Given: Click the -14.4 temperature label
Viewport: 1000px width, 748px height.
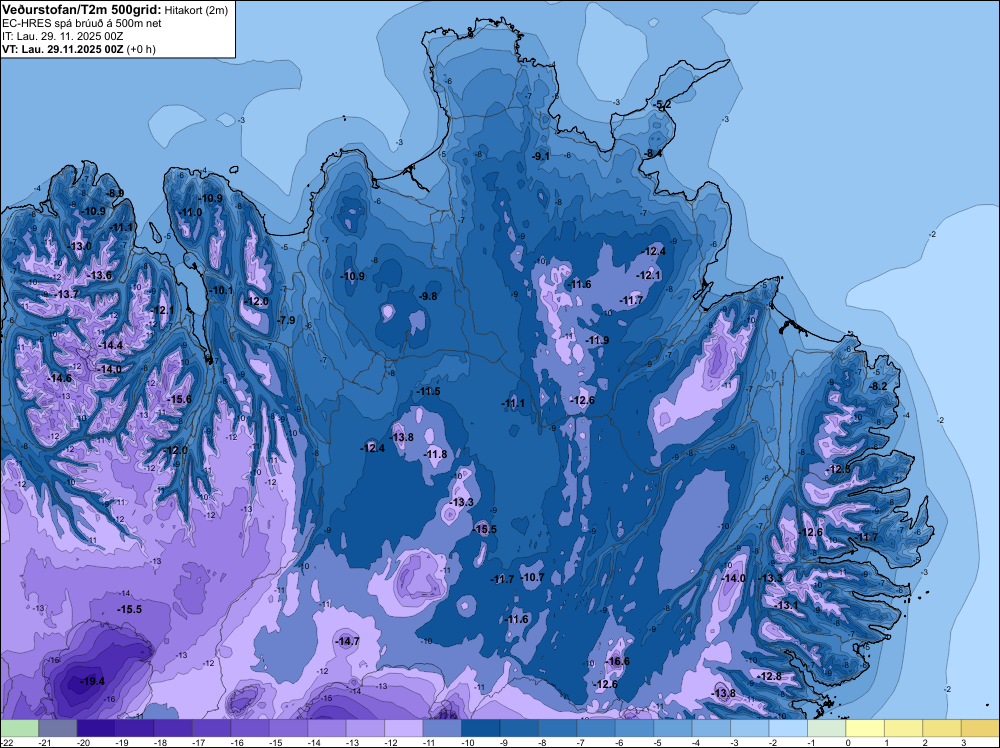Looking at the screenshot, I should click(x=110, y=345).
